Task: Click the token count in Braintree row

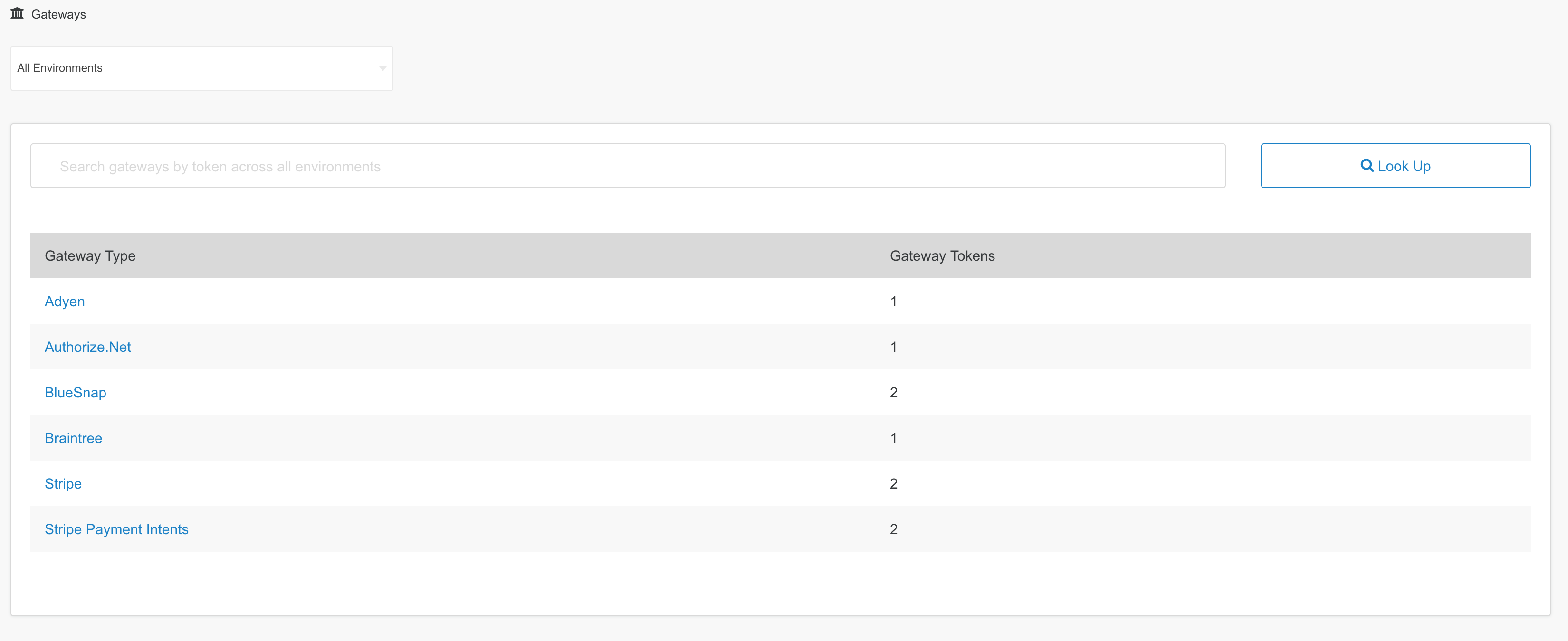Action: point(894,438)
